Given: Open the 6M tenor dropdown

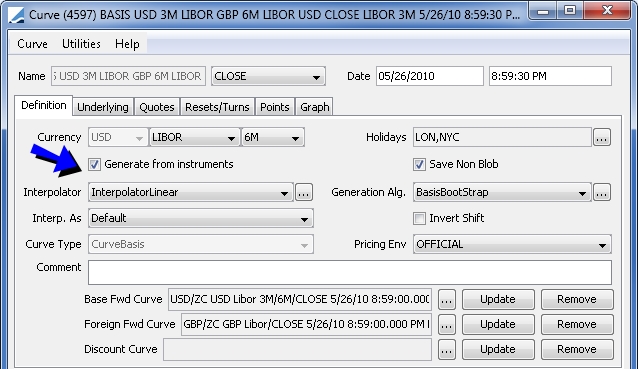Looking at the screenshot, I should (x=273, y=138).
